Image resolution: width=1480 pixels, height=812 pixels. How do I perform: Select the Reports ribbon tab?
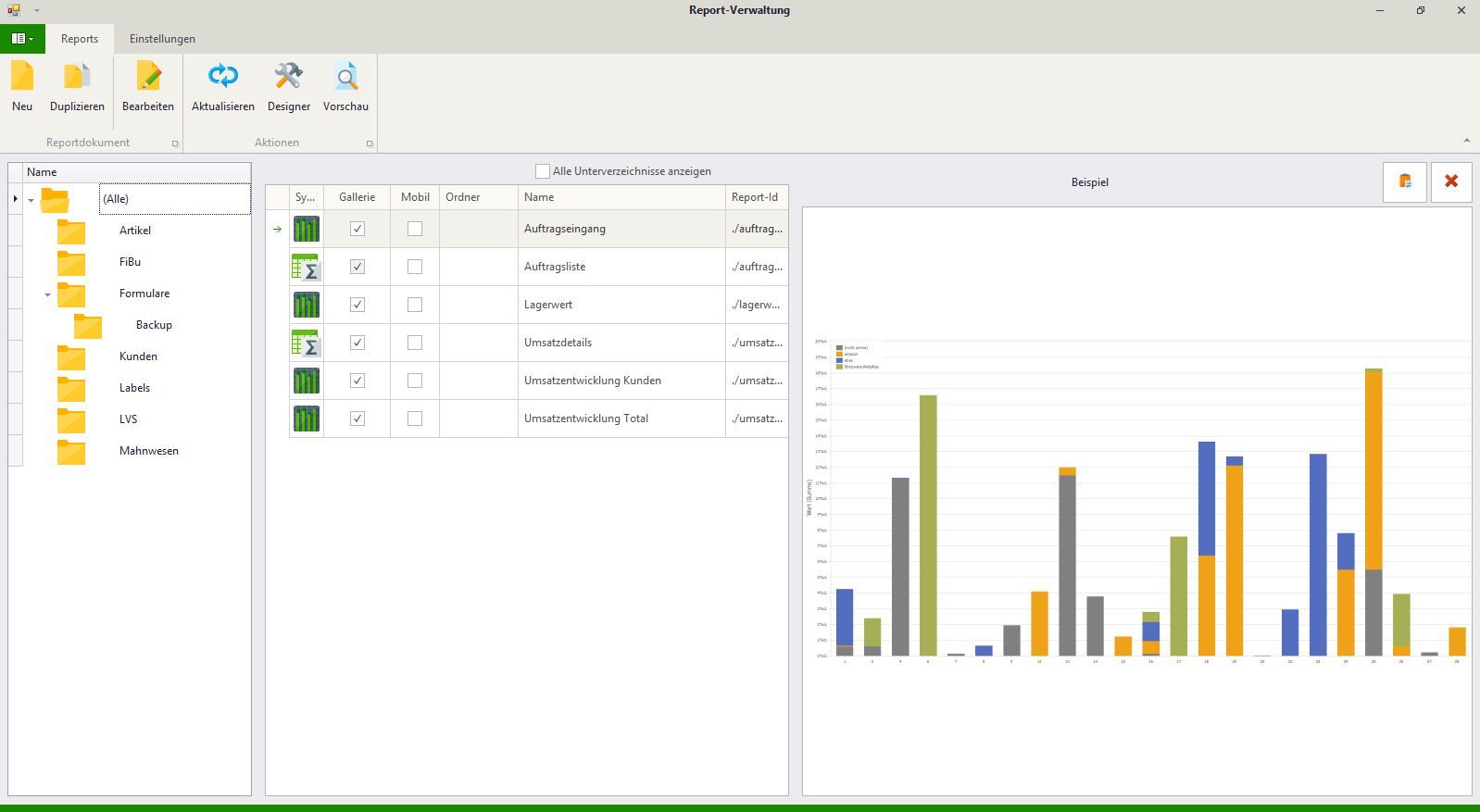coord(80,39)
